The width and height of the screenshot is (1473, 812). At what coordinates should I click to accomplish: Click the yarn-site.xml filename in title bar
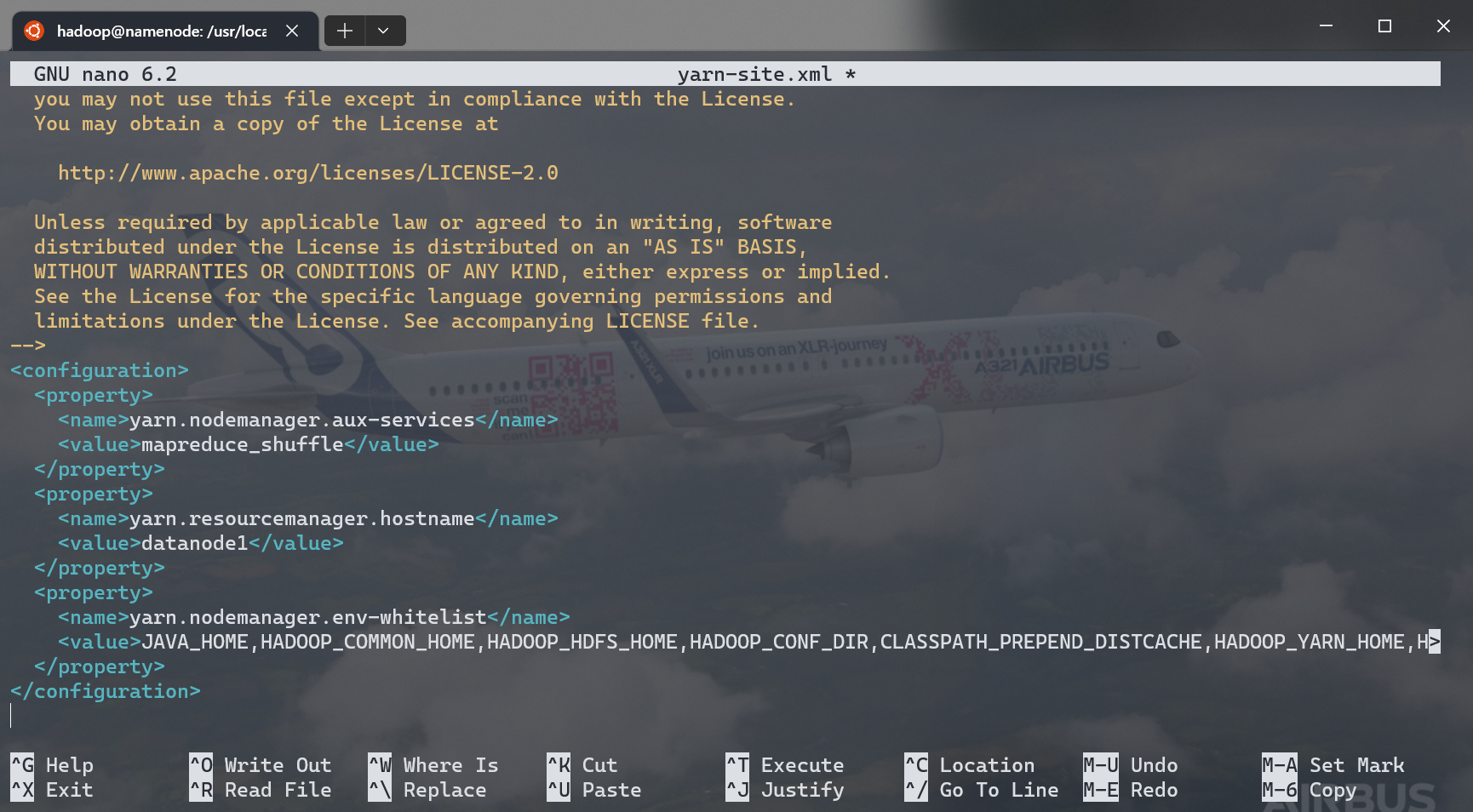tap(754, 74)
